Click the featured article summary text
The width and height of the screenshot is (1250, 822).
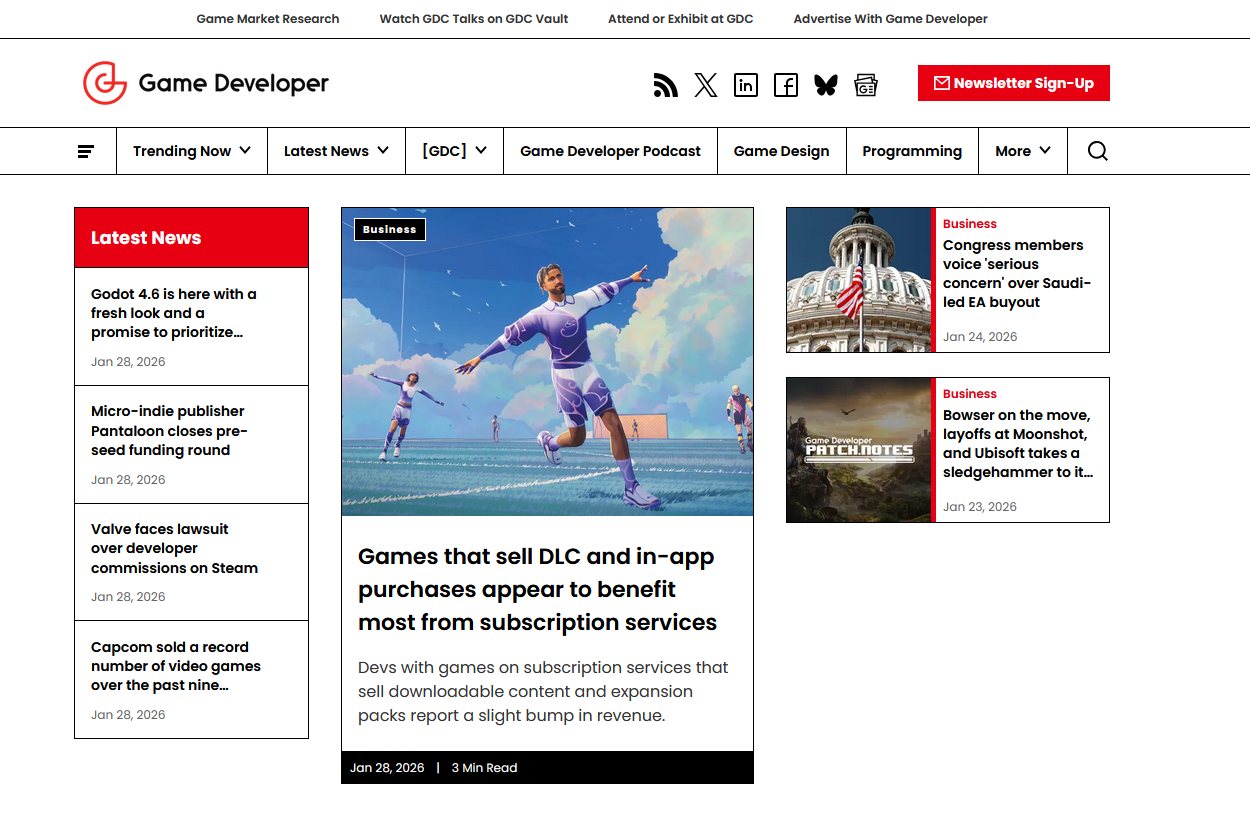click(543, 691)
